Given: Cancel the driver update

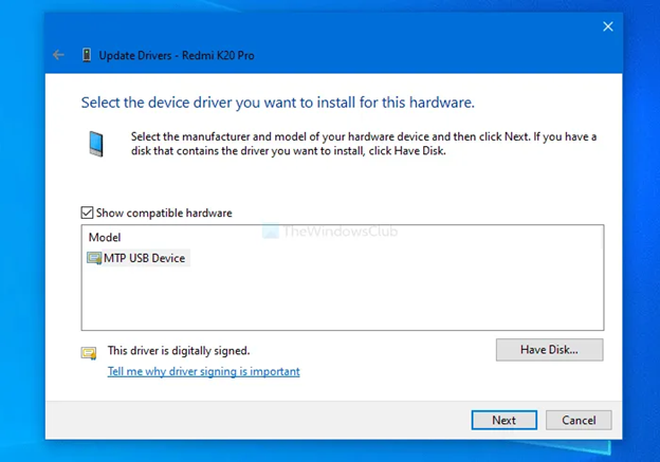Looking at the screenshot, I should pyautogui.click(x=578, y=420).
